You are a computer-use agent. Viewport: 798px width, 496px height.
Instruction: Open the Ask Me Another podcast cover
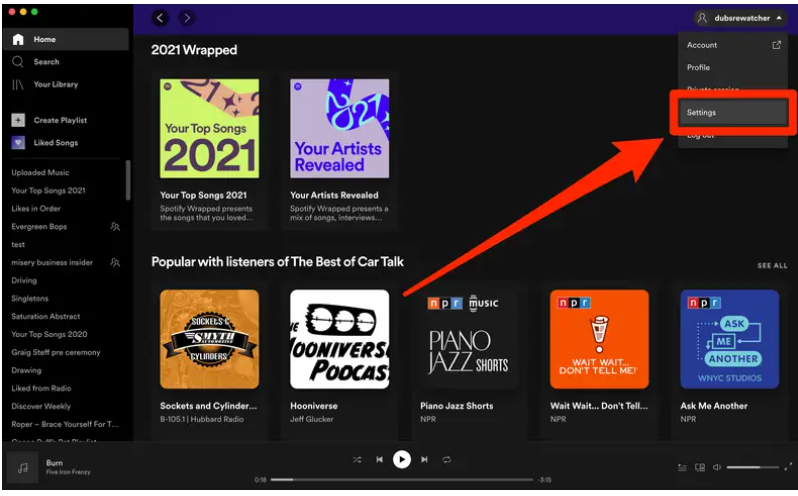click(730, 339)
